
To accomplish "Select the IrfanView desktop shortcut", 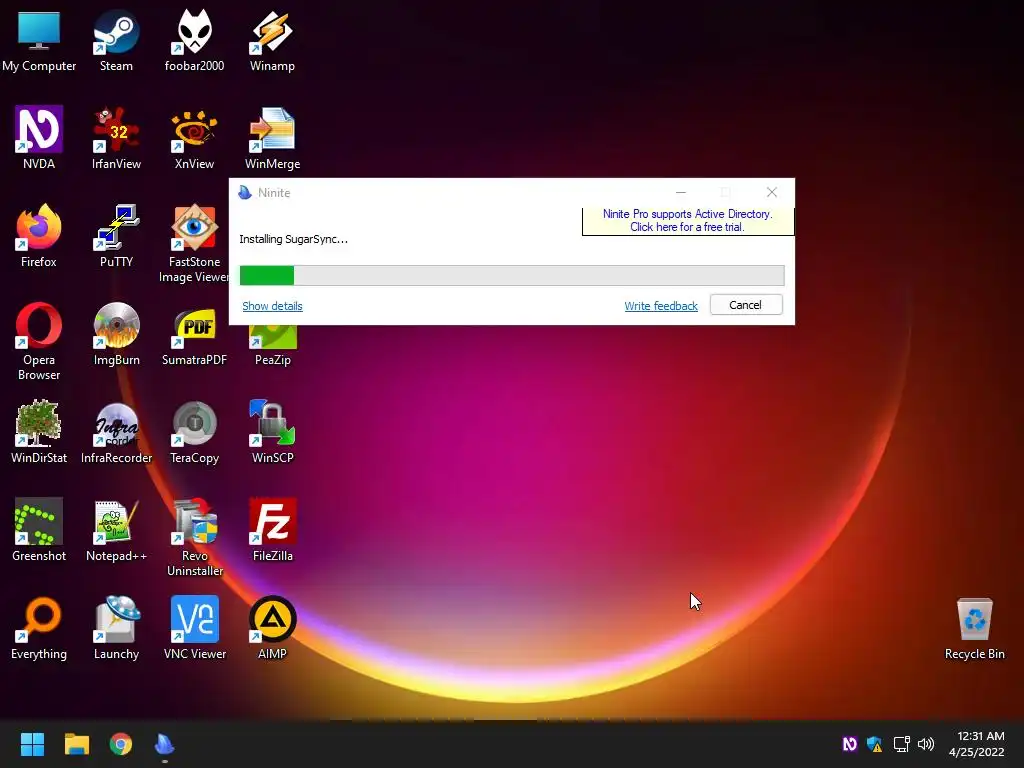I will click(x=116, y=138).
